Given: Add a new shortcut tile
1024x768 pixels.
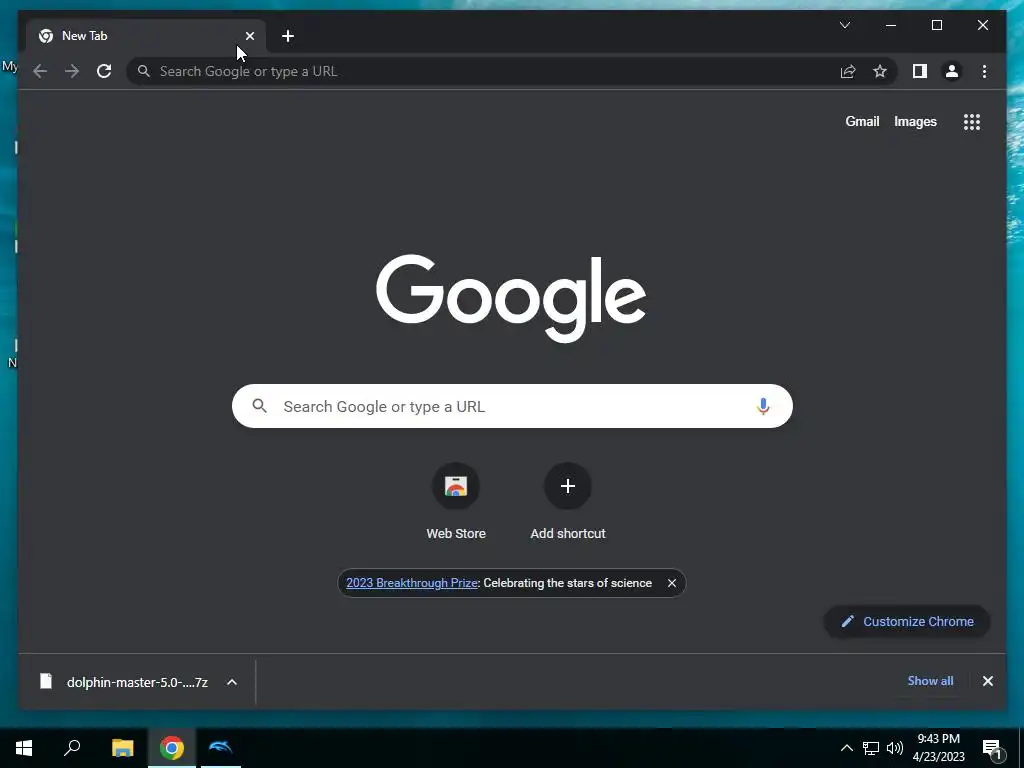Looking at the screenshot, I should pos(568,502).
